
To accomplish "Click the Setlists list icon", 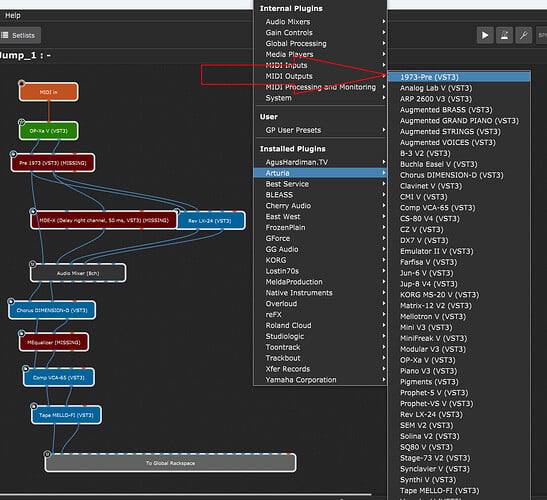I will (x=5, y=35).
